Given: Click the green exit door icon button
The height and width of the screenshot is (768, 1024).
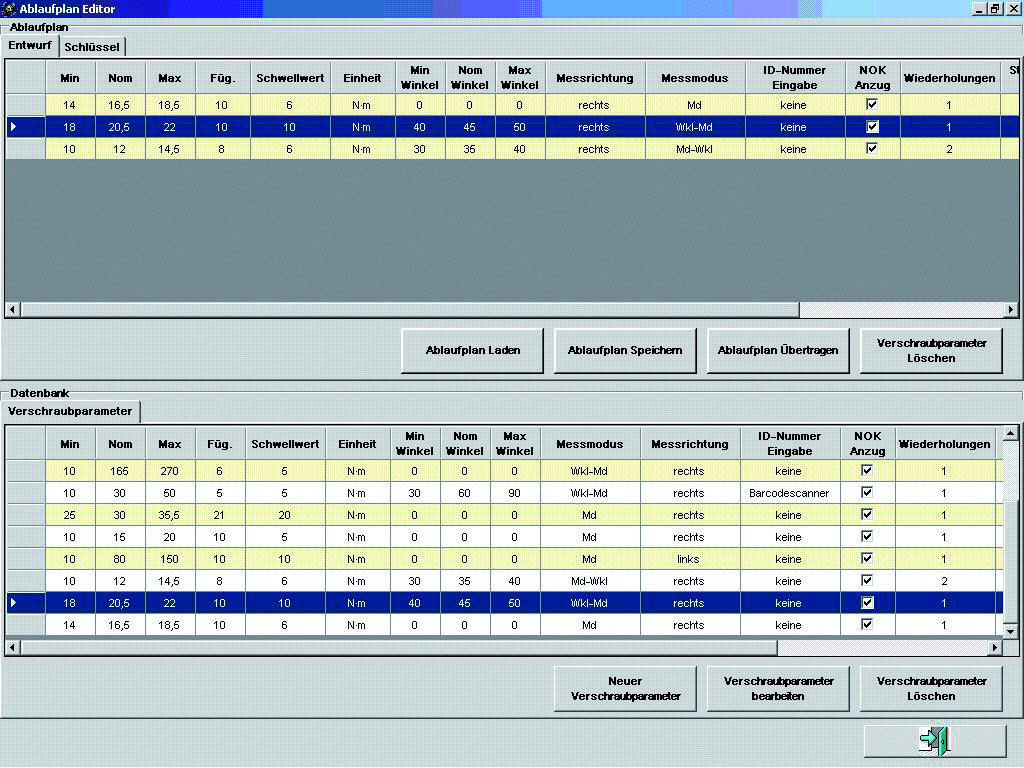Looking at the screenshot, I should tap(935, 741).
